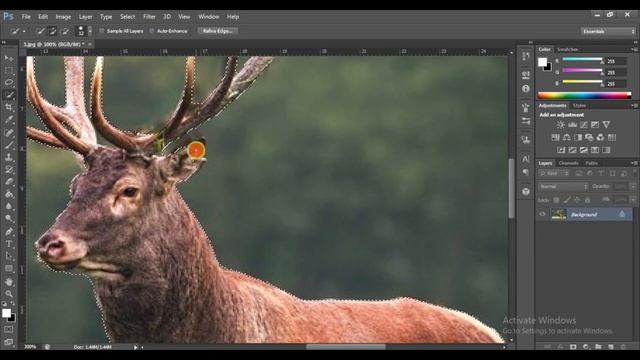The height and width of the screenshot is (360, 640).
Task: Toggle lock transparent pixels in Layers panel
Action: pos(556,200)
